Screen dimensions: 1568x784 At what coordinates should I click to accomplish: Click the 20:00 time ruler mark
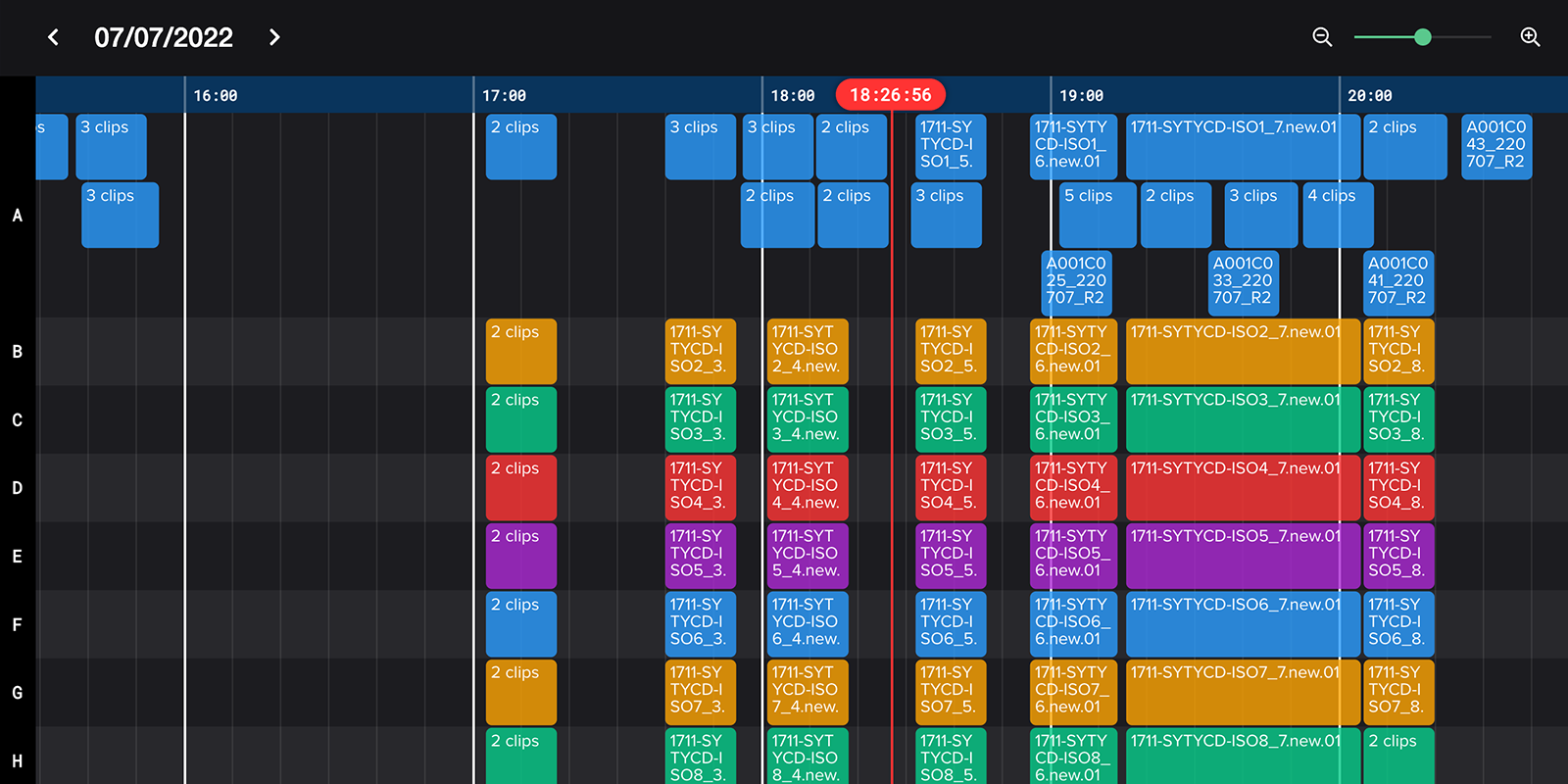[x=1369, y=96]
